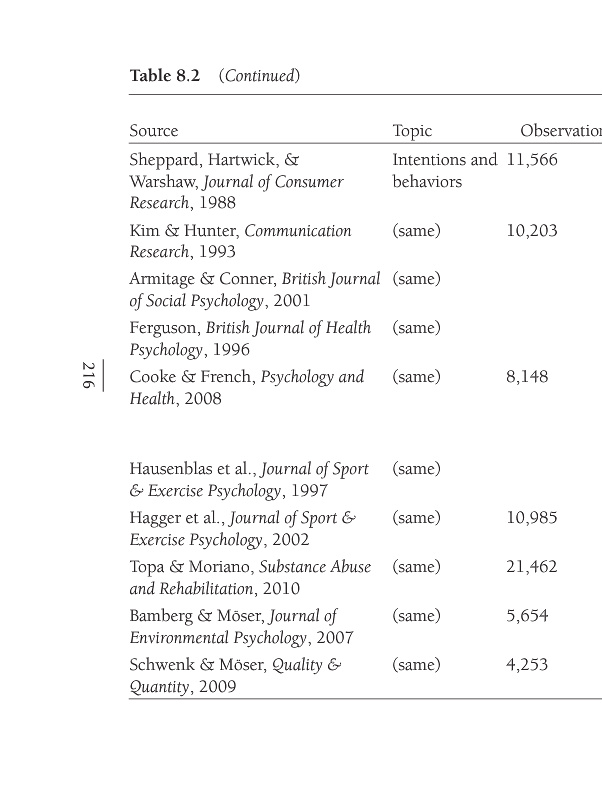602x800 pixels.
Task: Select the value 11,566 in the table
Action: click(x=532, y=160)
